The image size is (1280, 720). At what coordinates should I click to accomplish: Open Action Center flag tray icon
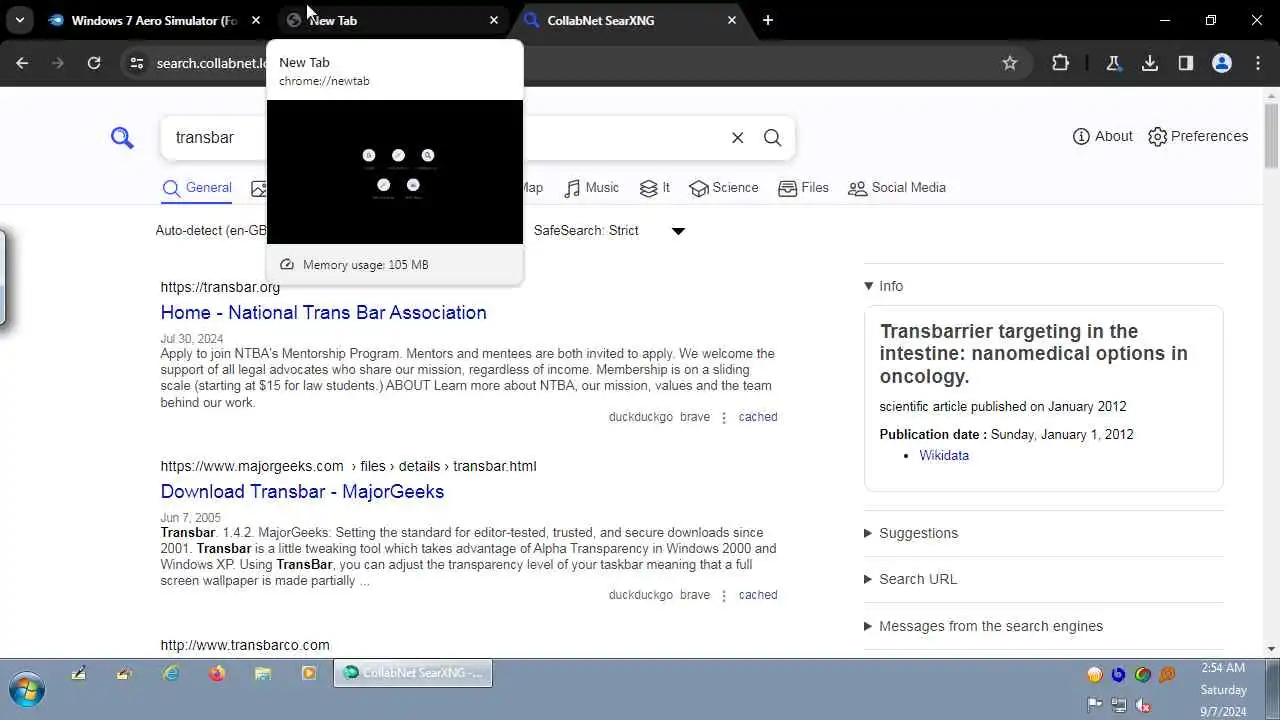coord(1095,706)
